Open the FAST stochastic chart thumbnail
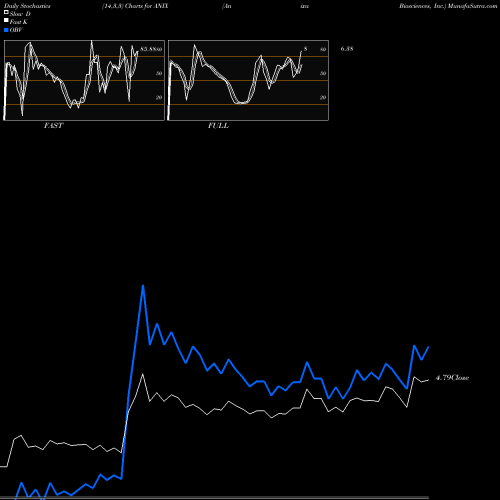 tap(84, 80)
